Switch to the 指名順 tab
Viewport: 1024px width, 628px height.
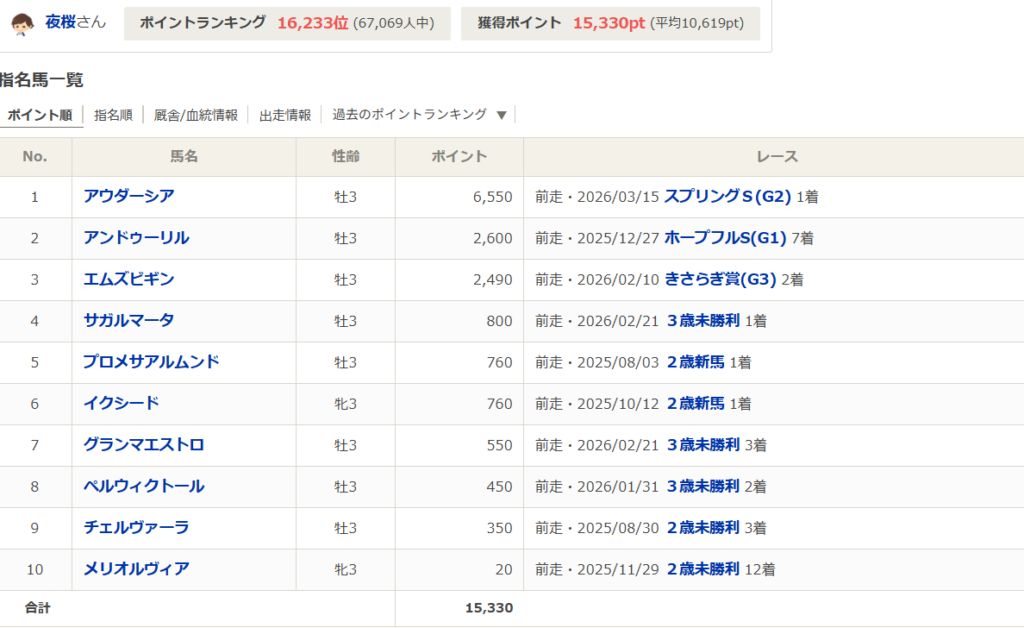[x=113, y=115]
